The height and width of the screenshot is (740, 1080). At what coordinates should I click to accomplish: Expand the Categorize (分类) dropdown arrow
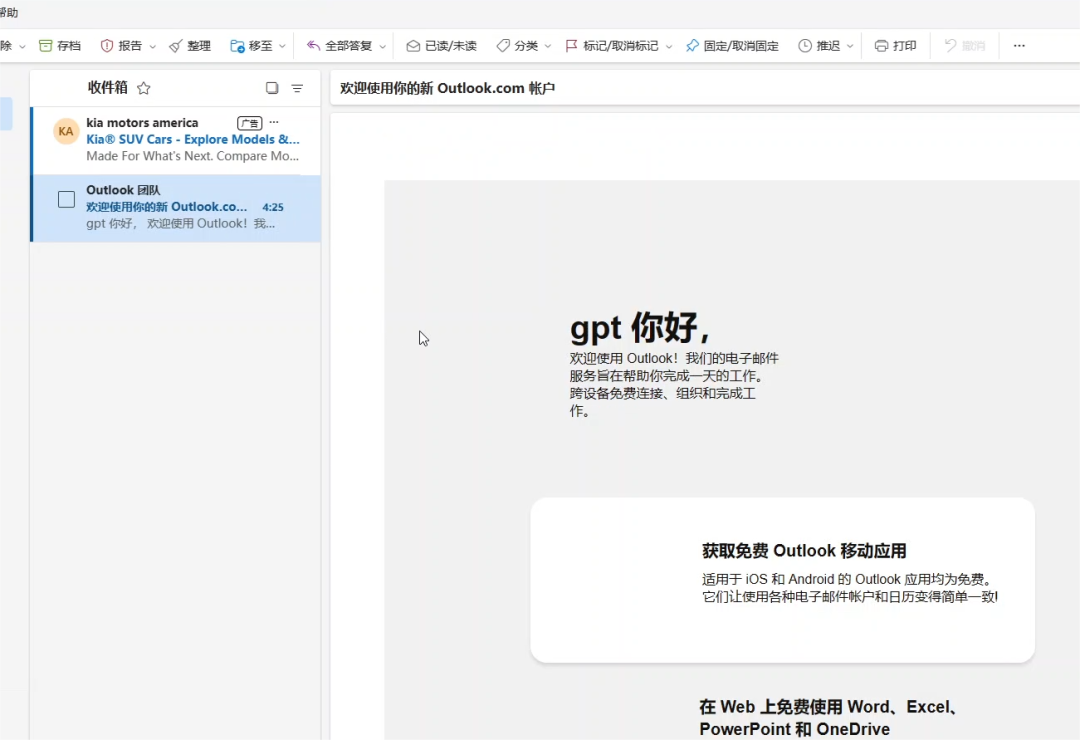pyautogui.click(x=548, y=47)
